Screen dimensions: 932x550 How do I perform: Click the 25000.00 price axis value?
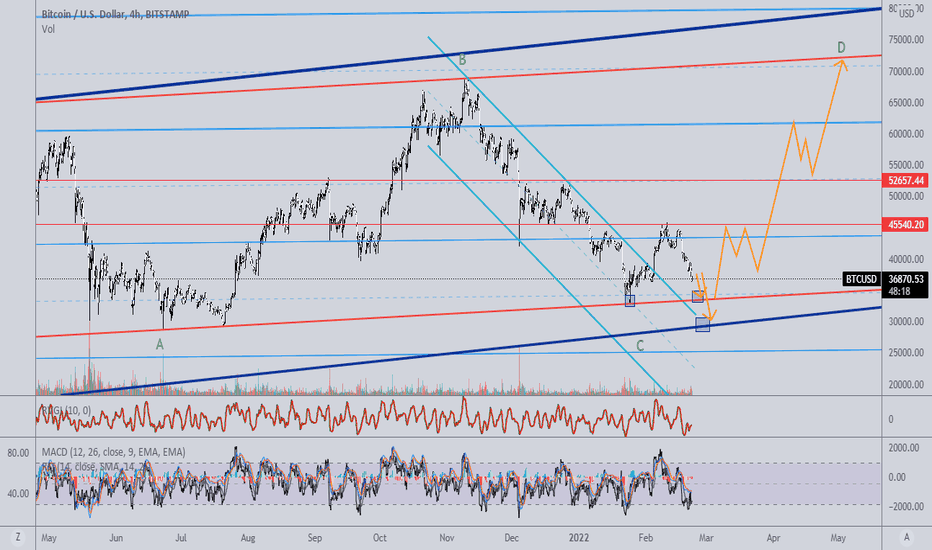(906, 353)
